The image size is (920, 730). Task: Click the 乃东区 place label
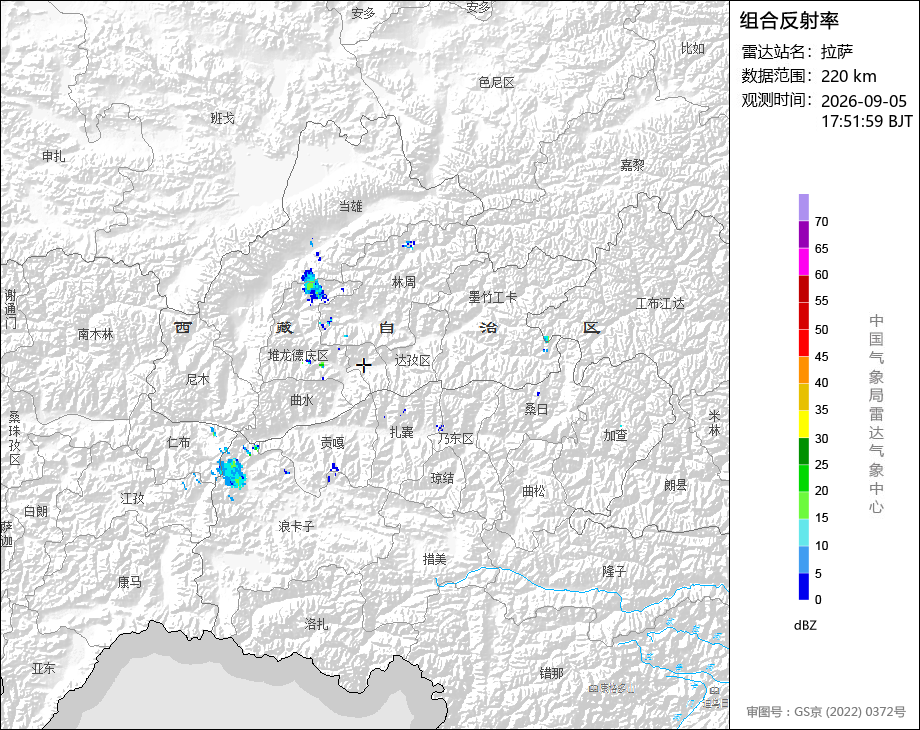455,438
